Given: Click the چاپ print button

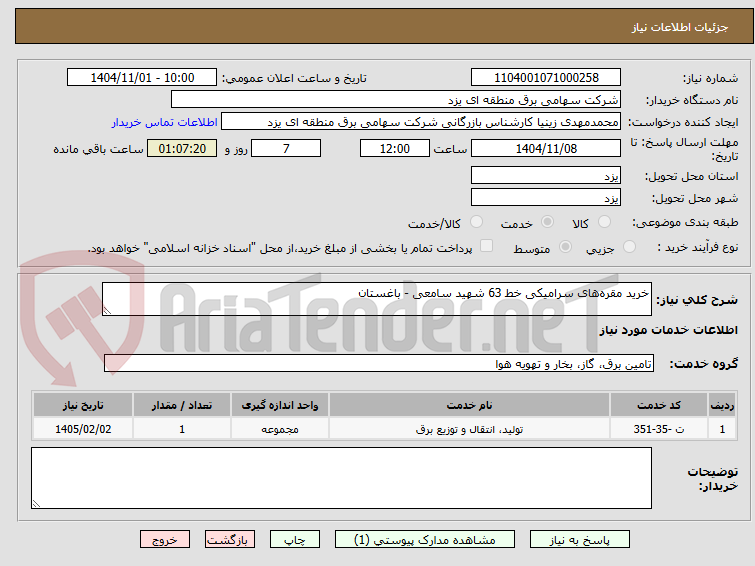Looking at the screenshot, I should click(295, 540).
